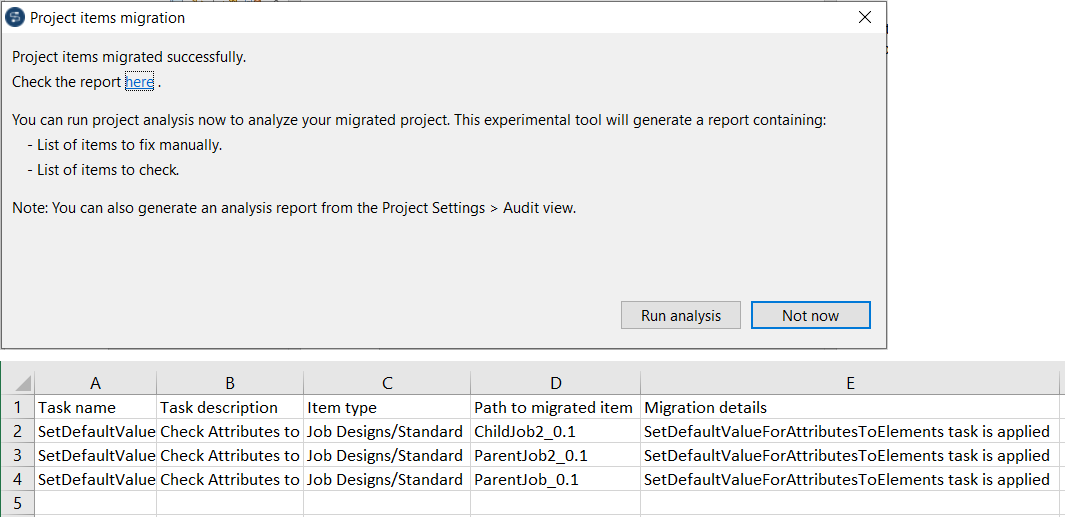This screenshot has height=517, width=1065.
Task: Open the migration report via the 'here' link
Action: pos(139,82)
